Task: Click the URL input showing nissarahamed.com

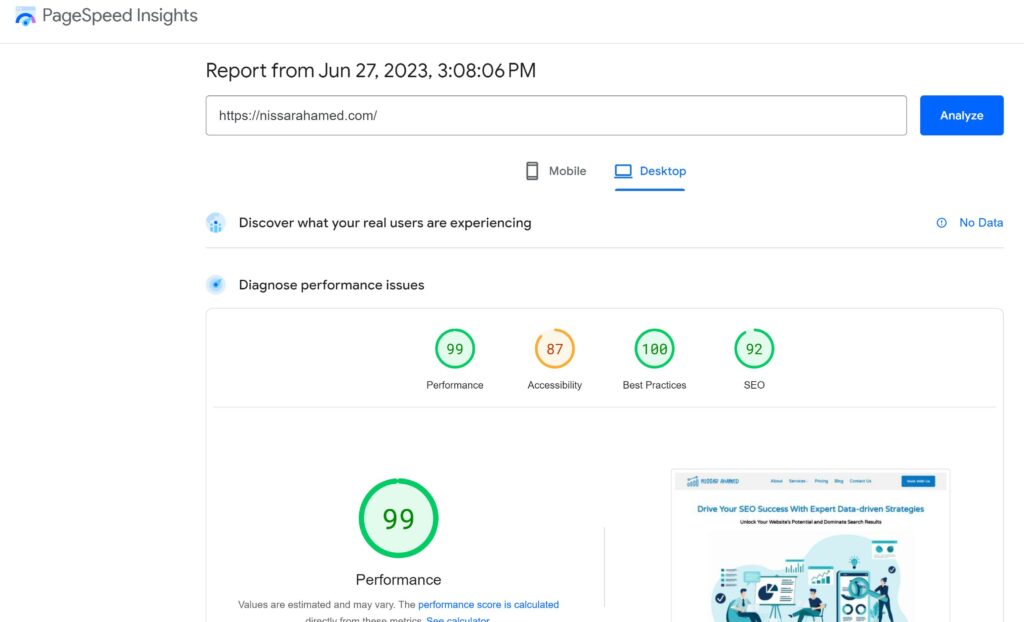Action: tap(555, 115)
